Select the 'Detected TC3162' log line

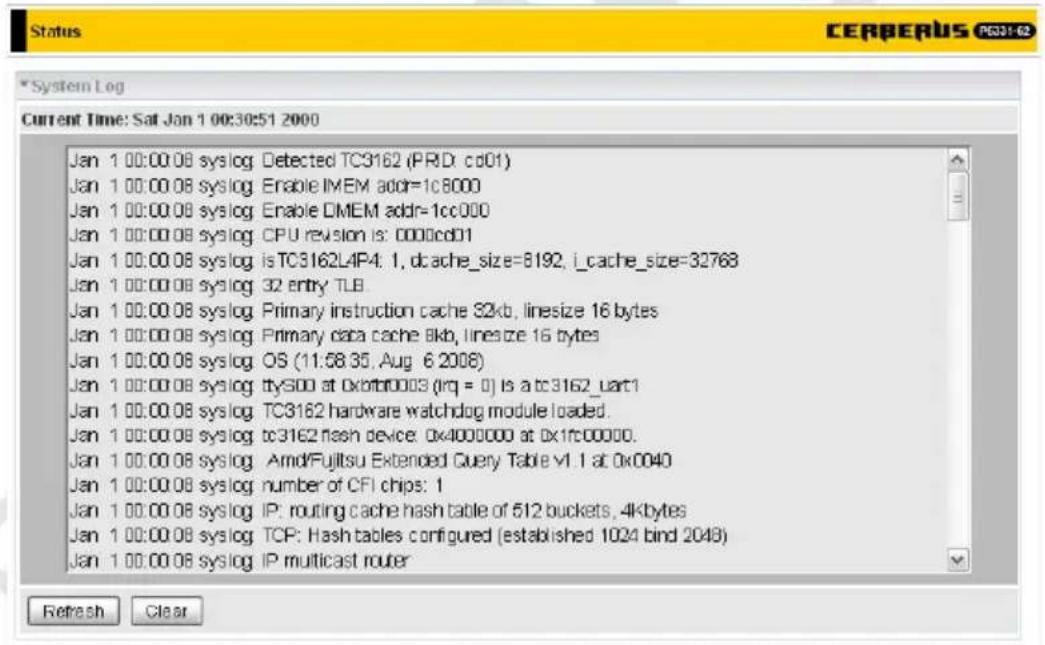pyautogui.click(x=290, y=161)
